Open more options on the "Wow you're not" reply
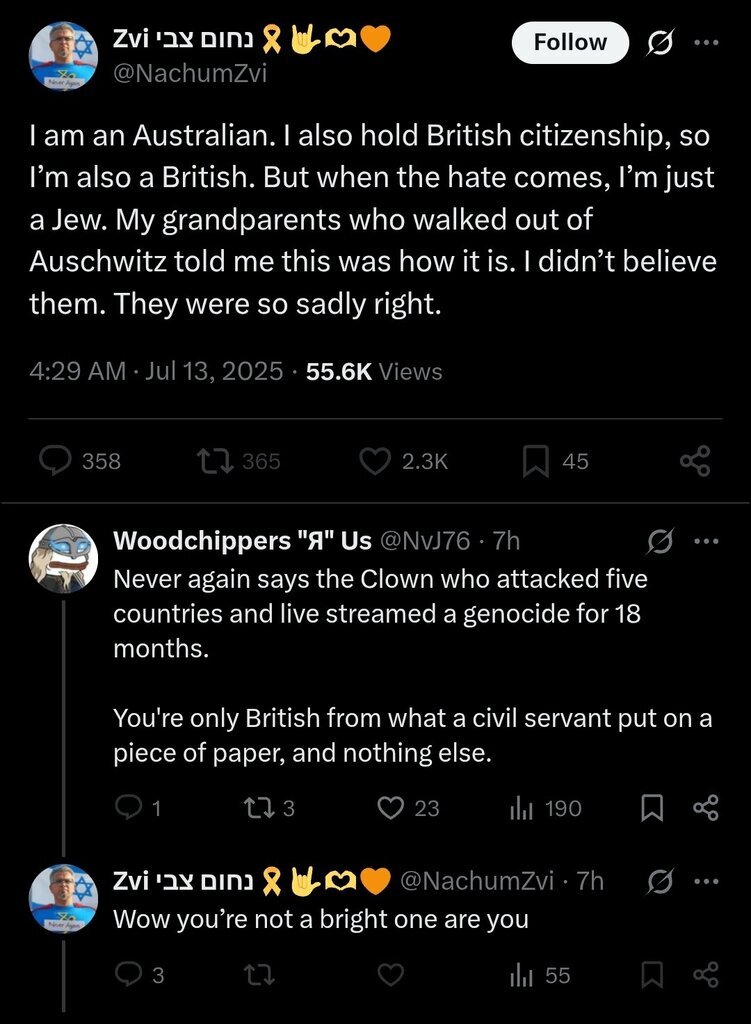The height and width of the screenshot is (1024, 751). click(x=706, y=881)
